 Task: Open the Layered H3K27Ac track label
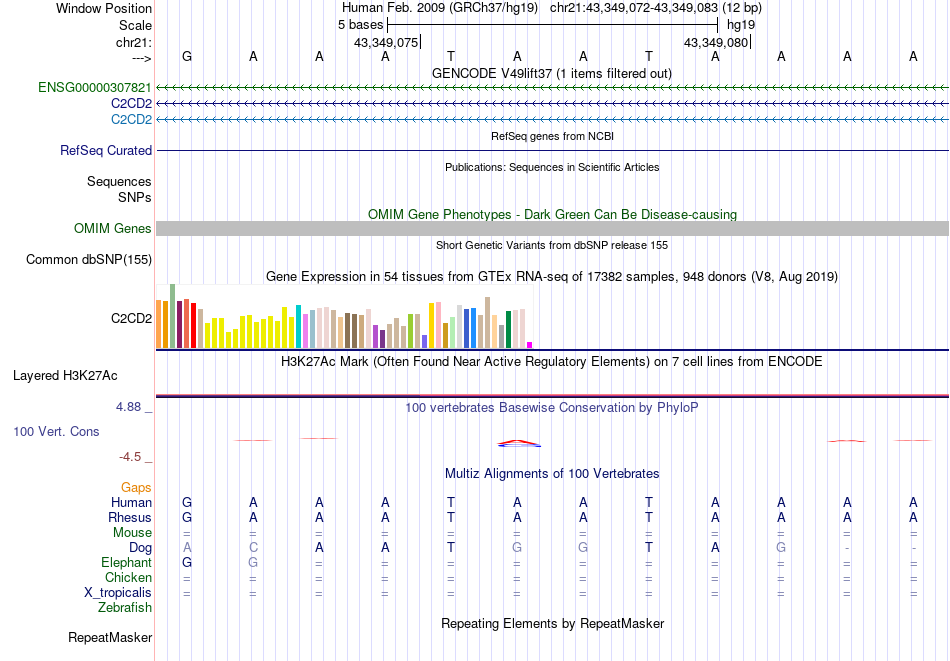pos(65,376)
